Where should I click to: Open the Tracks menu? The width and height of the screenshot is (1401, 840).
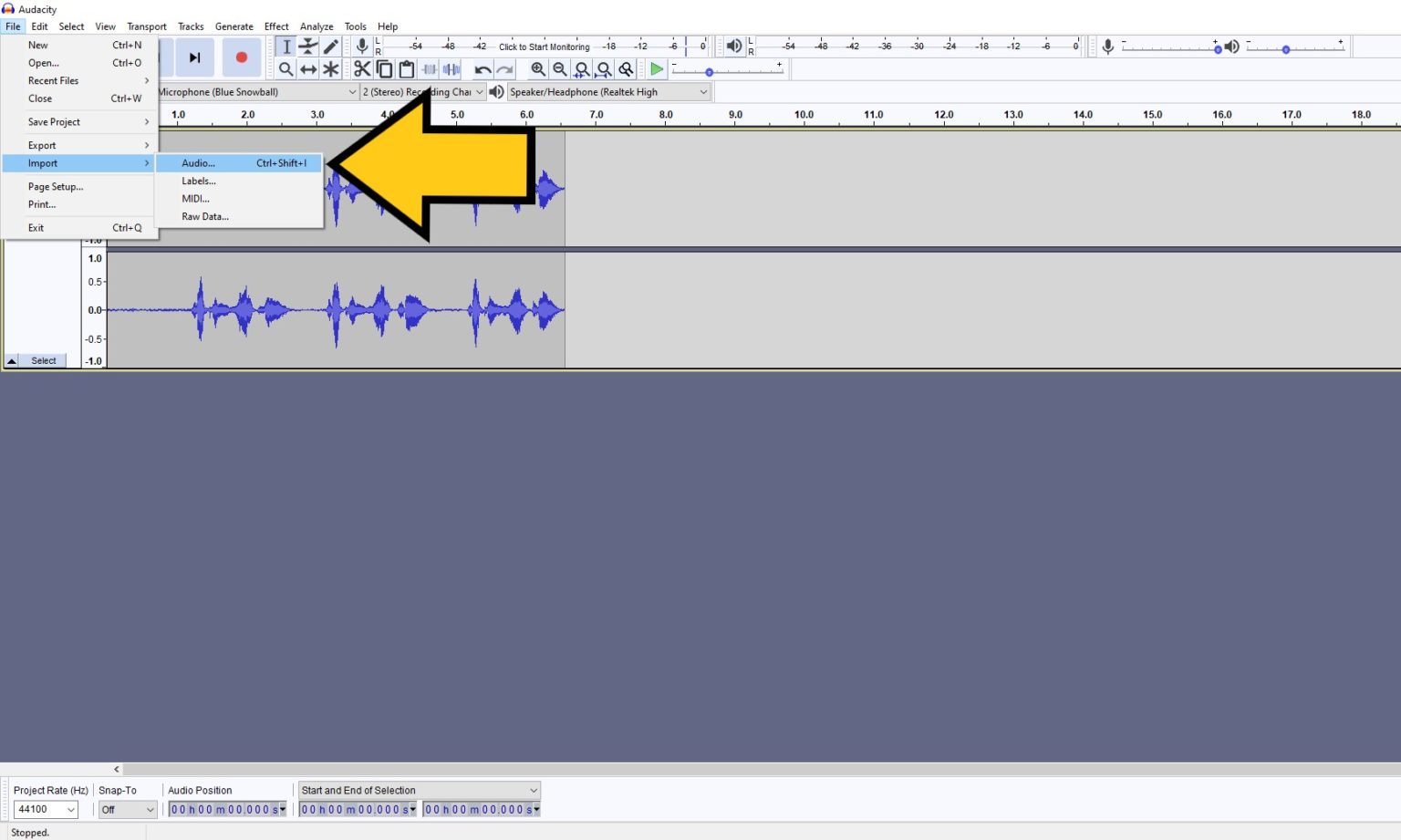coord(191,26)
